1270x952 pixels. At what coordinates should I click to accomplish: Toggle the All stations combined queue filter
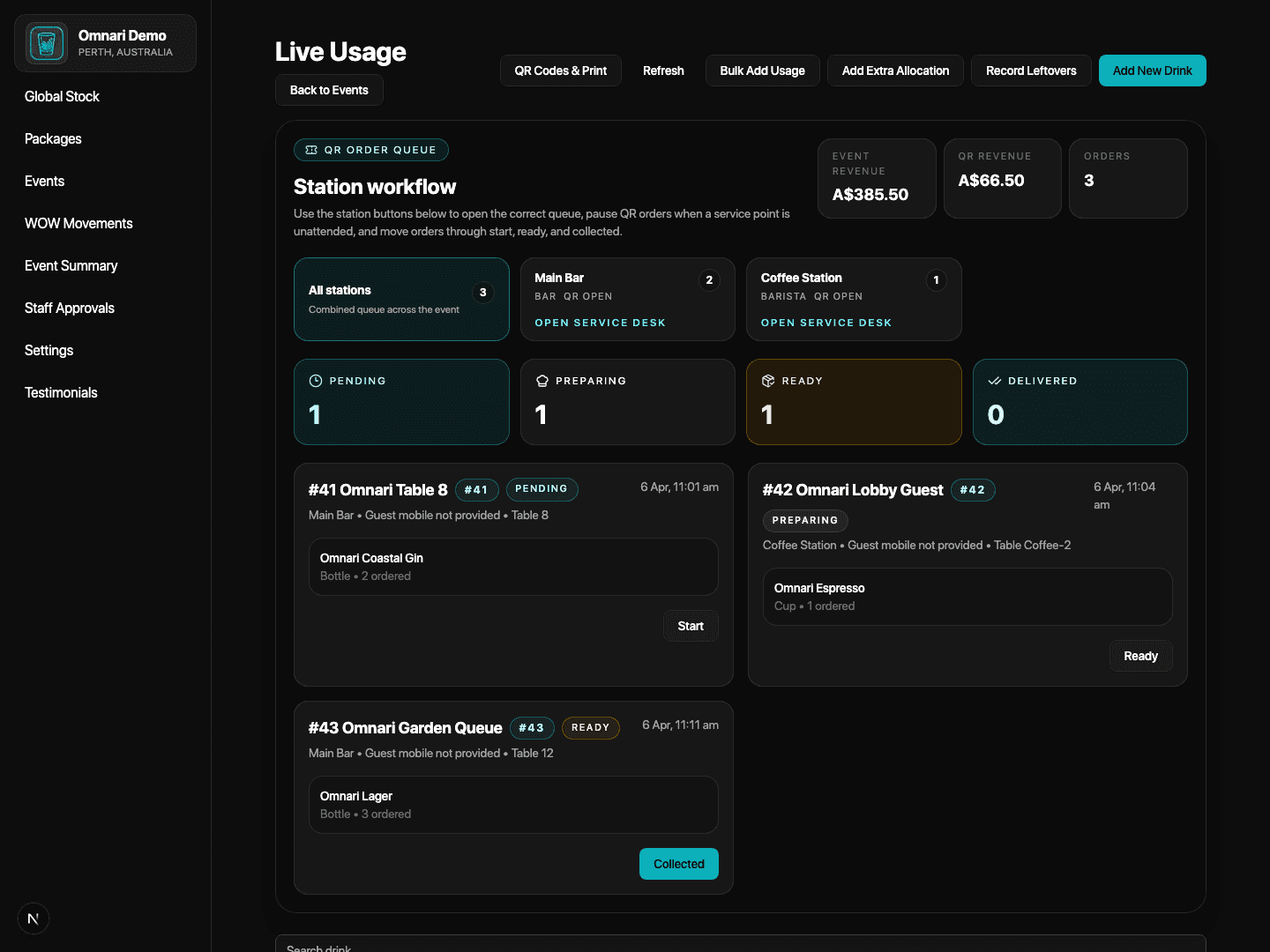coord(401,299)
